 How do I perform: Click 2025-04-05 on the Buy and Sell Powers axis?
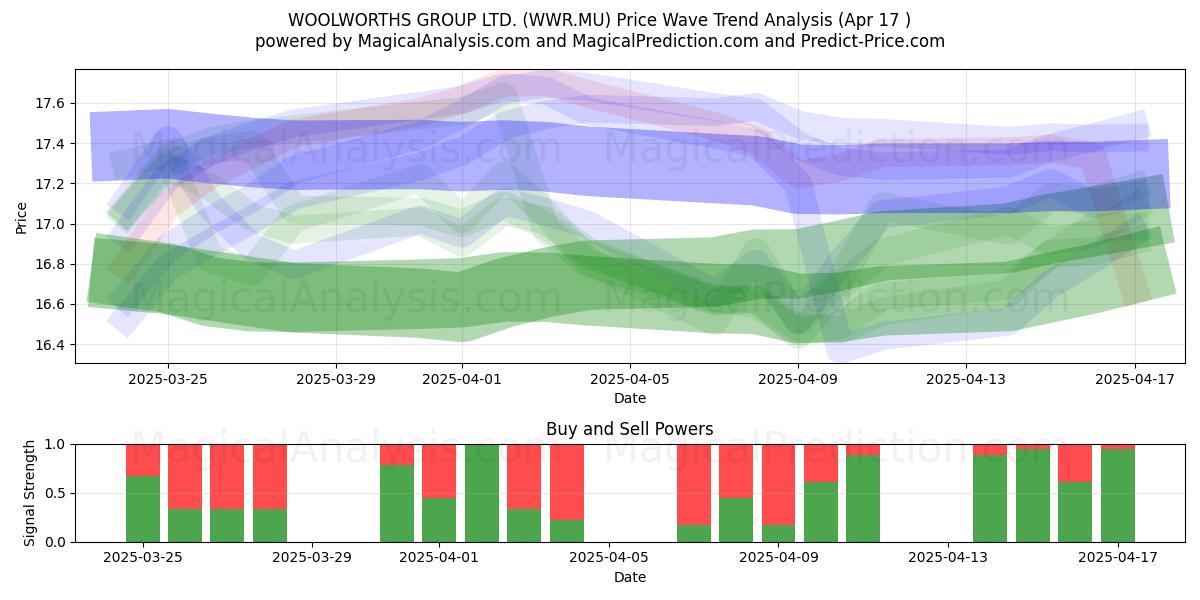(x=609, y=557)
